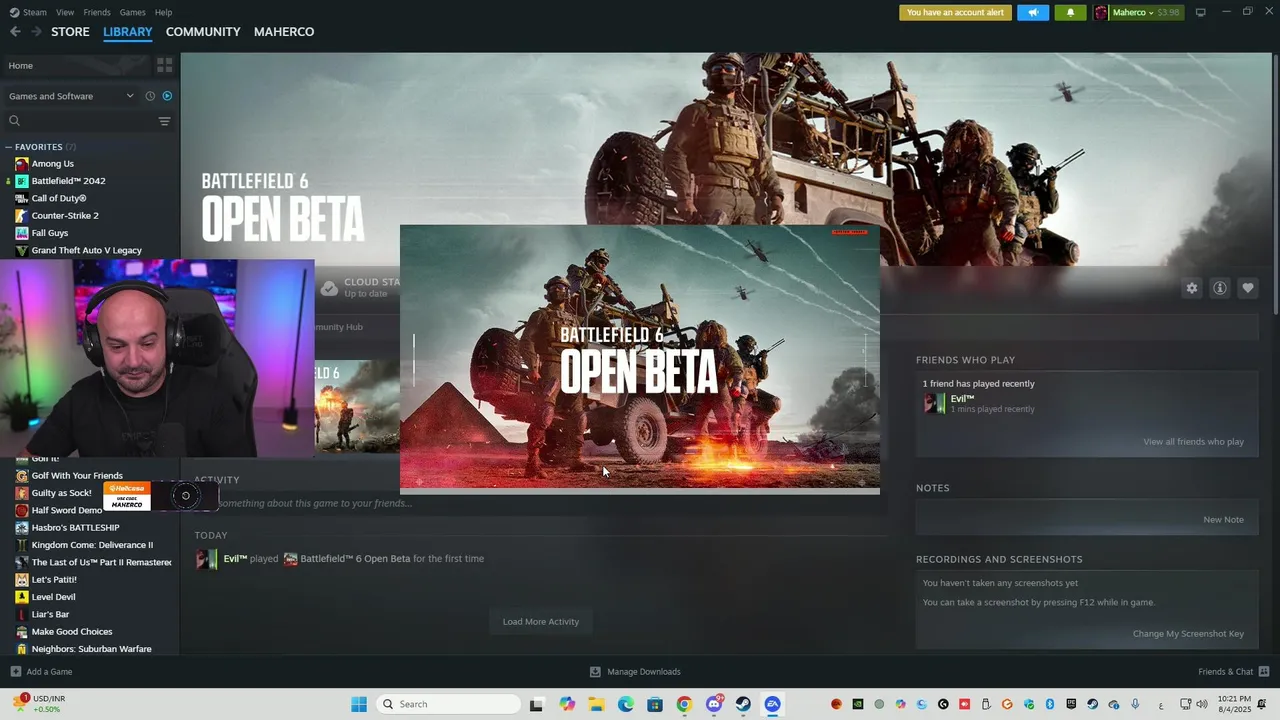The width and height of the screenshot is (1280, 720).
Task: Open the Maherco account dropdown
Action: pyautogui.click(x=1133, y=13)
